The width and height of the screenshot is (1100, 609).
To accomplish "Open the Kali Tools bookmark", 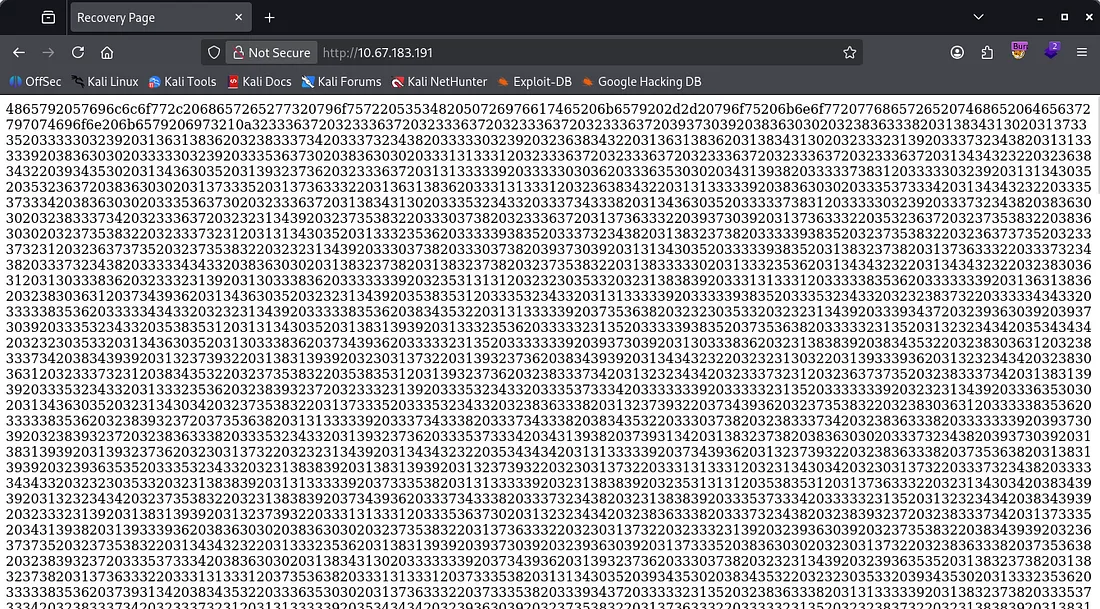I will [183, 82].
